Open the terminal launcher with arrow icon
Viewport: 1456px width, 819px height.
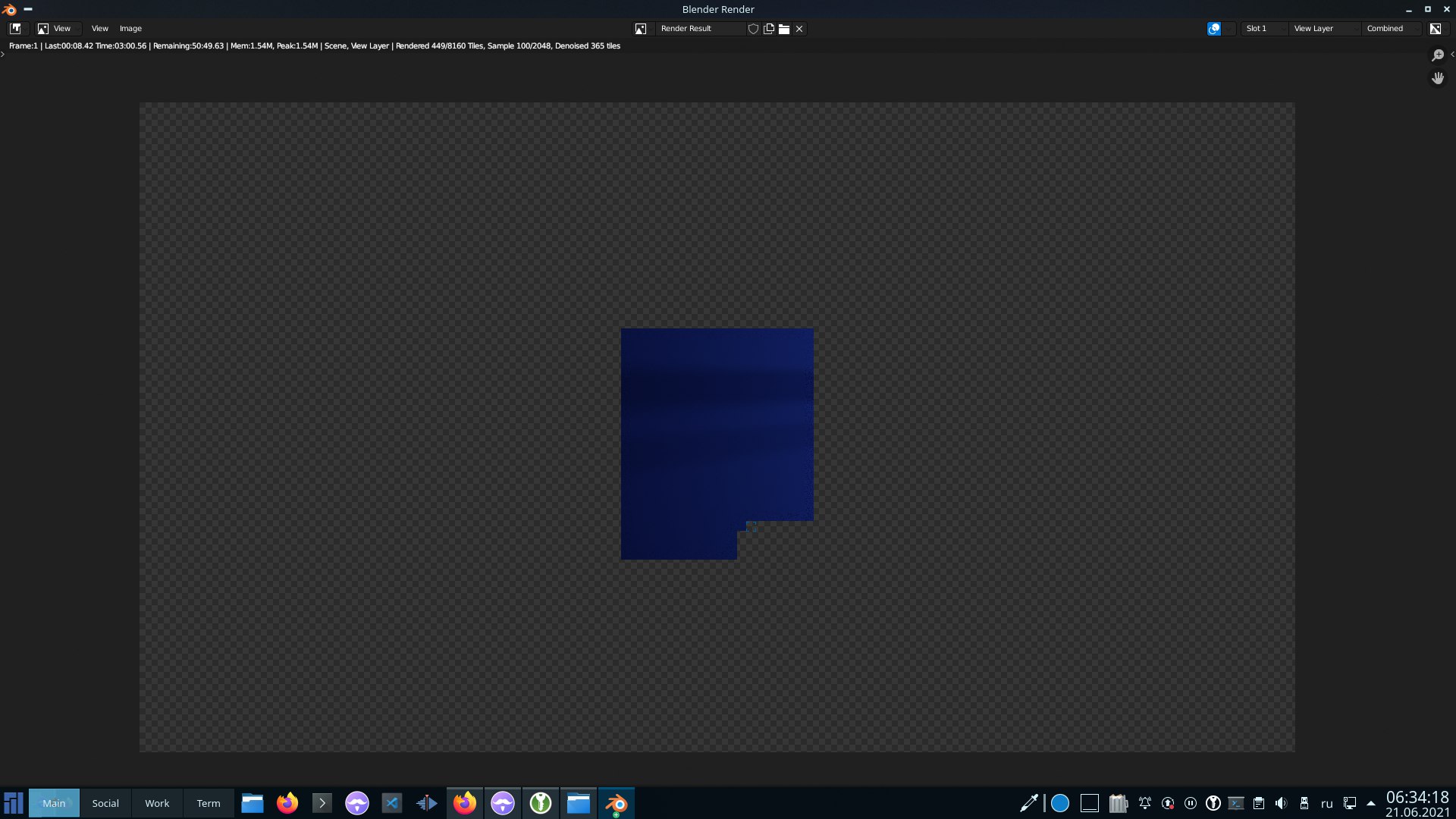pos(322,803)
